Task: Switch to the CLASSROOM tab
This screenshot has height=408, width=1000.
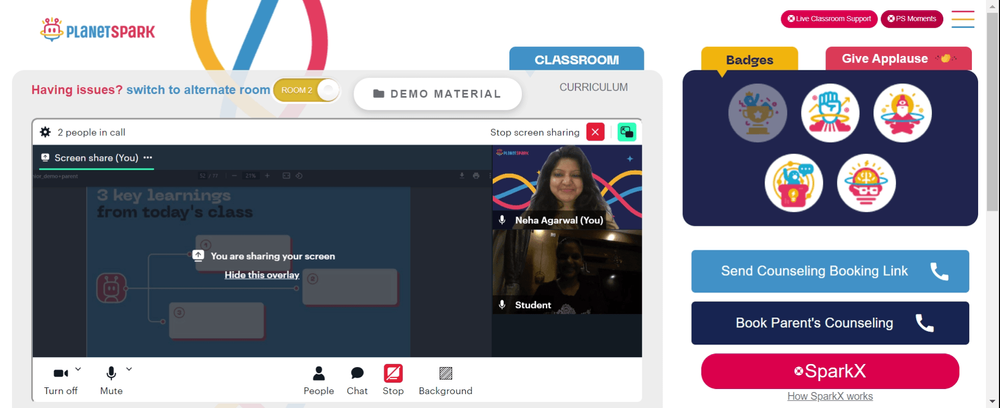Action: coord(577,59)
